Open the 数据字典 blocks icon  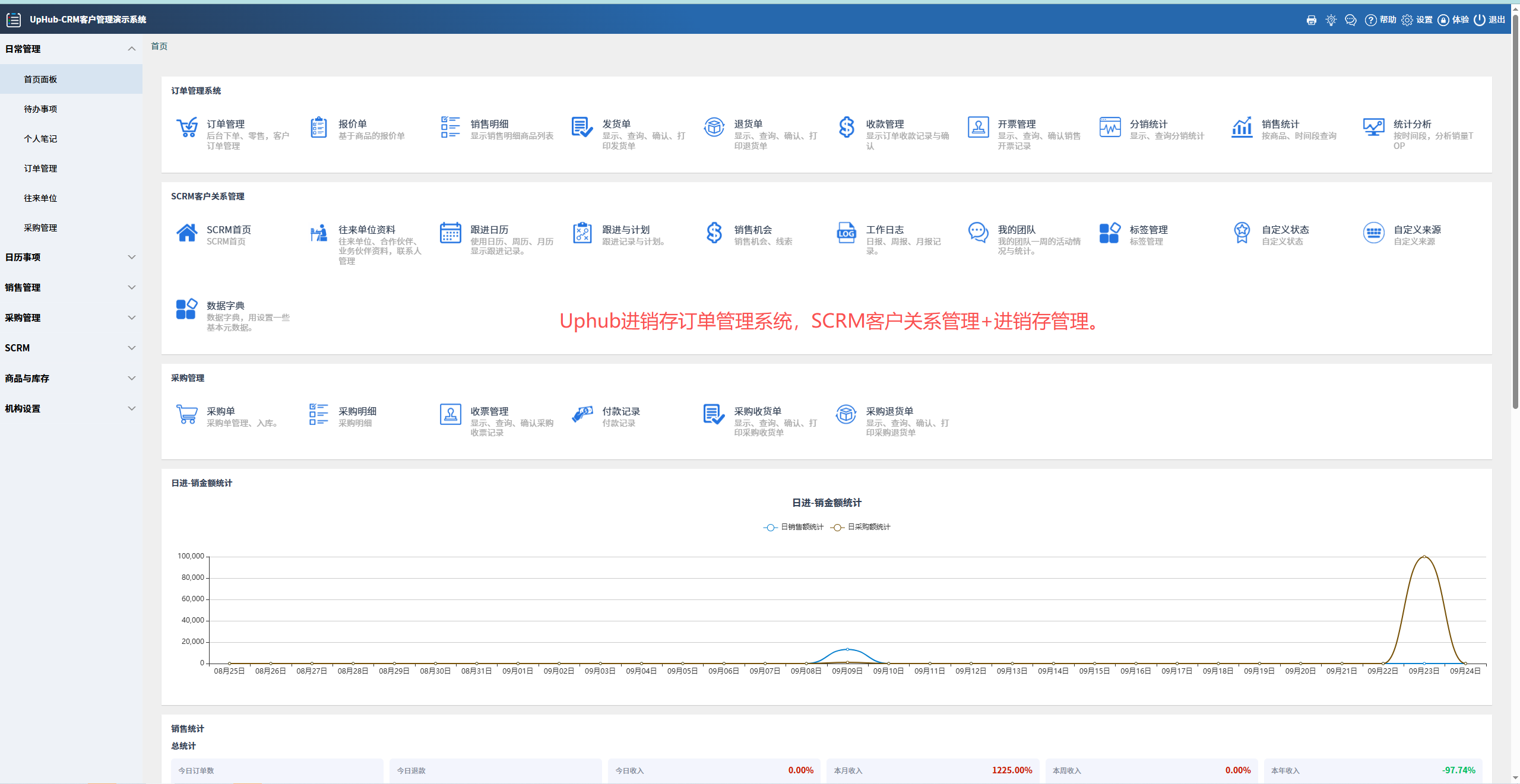(187, 309)
